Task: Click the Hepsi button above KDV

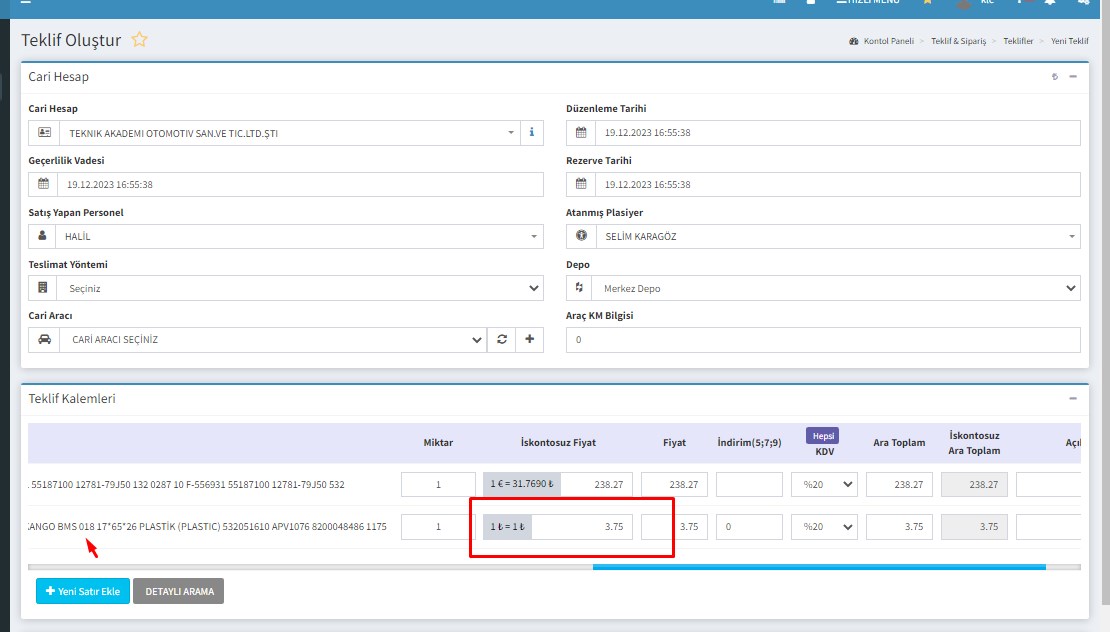Action: [824, 436]
